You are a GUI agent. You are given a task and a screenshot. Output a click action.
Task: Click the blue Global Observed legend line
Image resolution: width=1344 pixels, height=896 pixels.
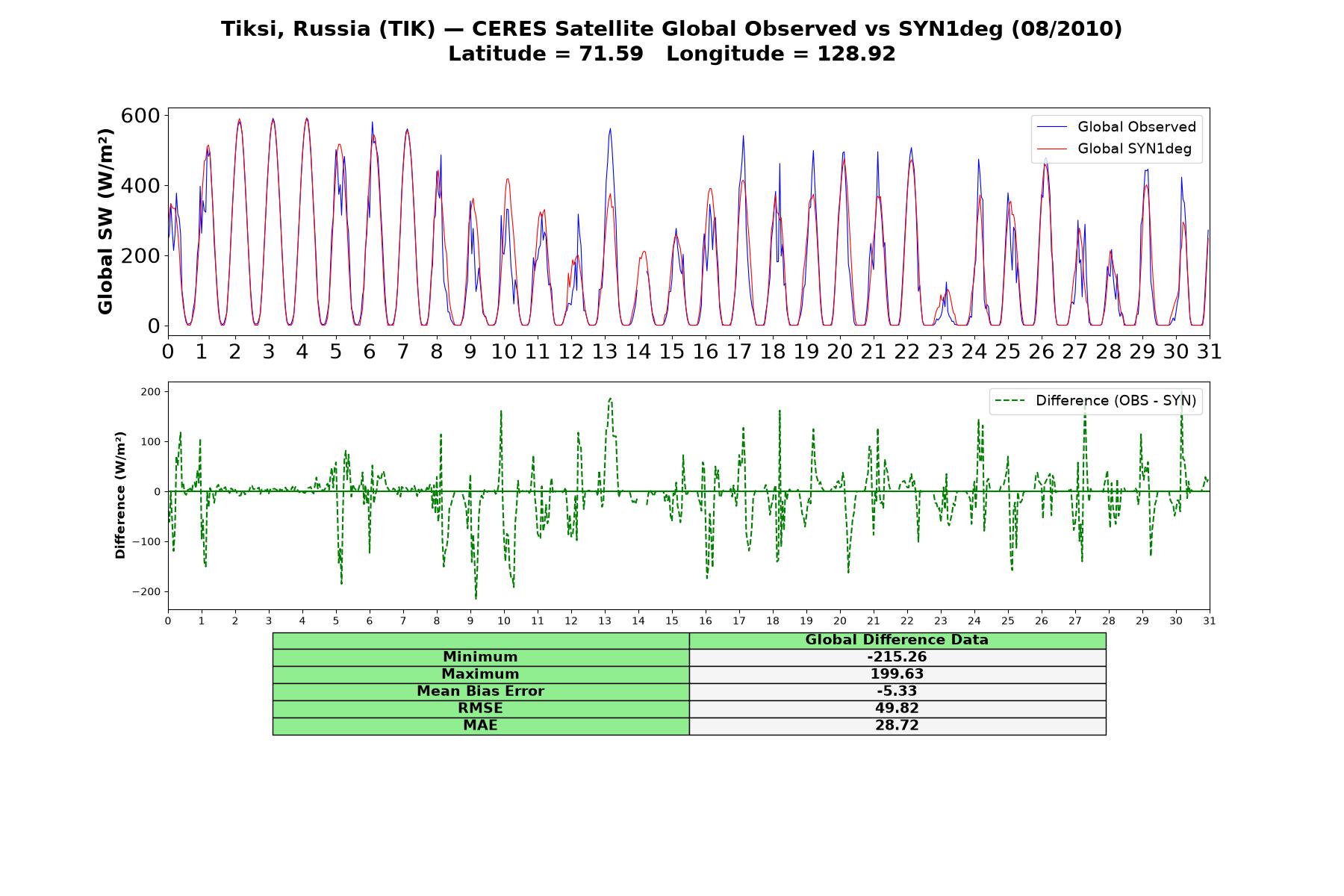pos(1052,127)
